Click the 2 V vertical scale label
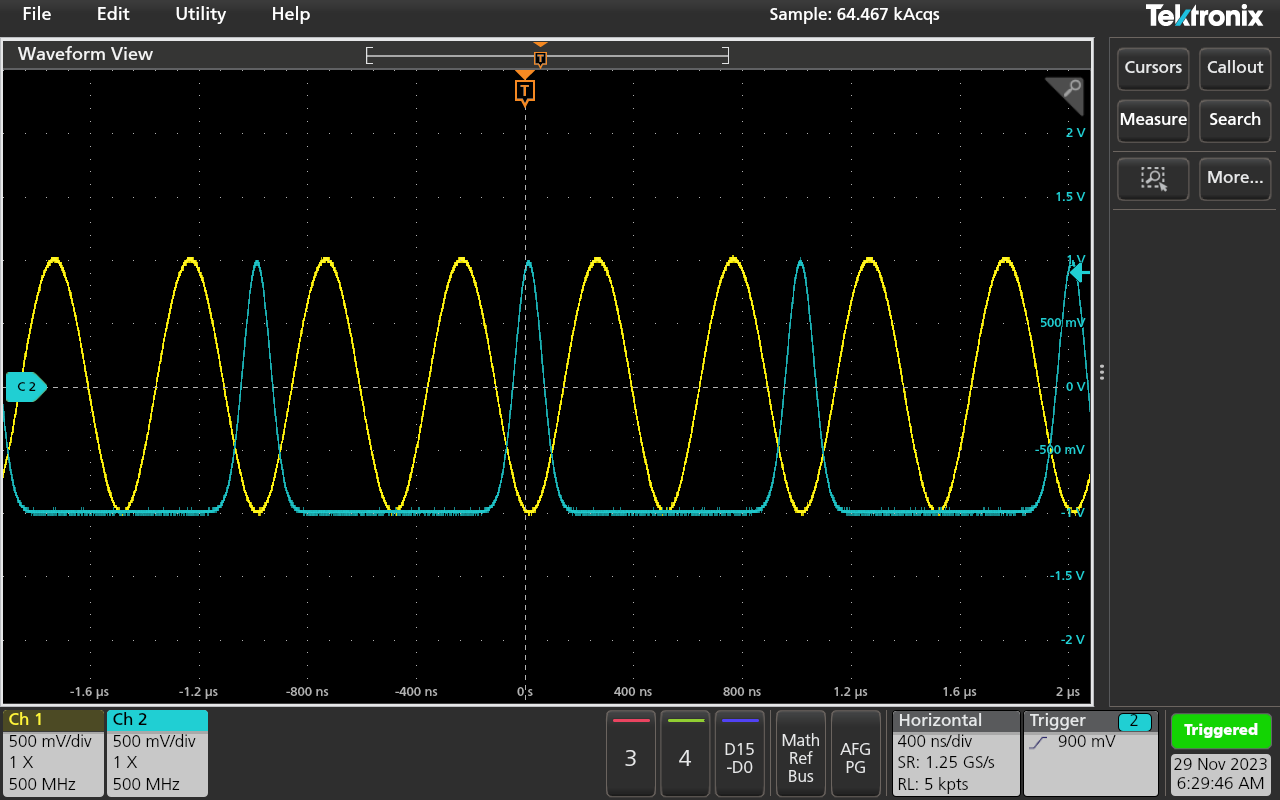1280x800 pixels. 1075,133
